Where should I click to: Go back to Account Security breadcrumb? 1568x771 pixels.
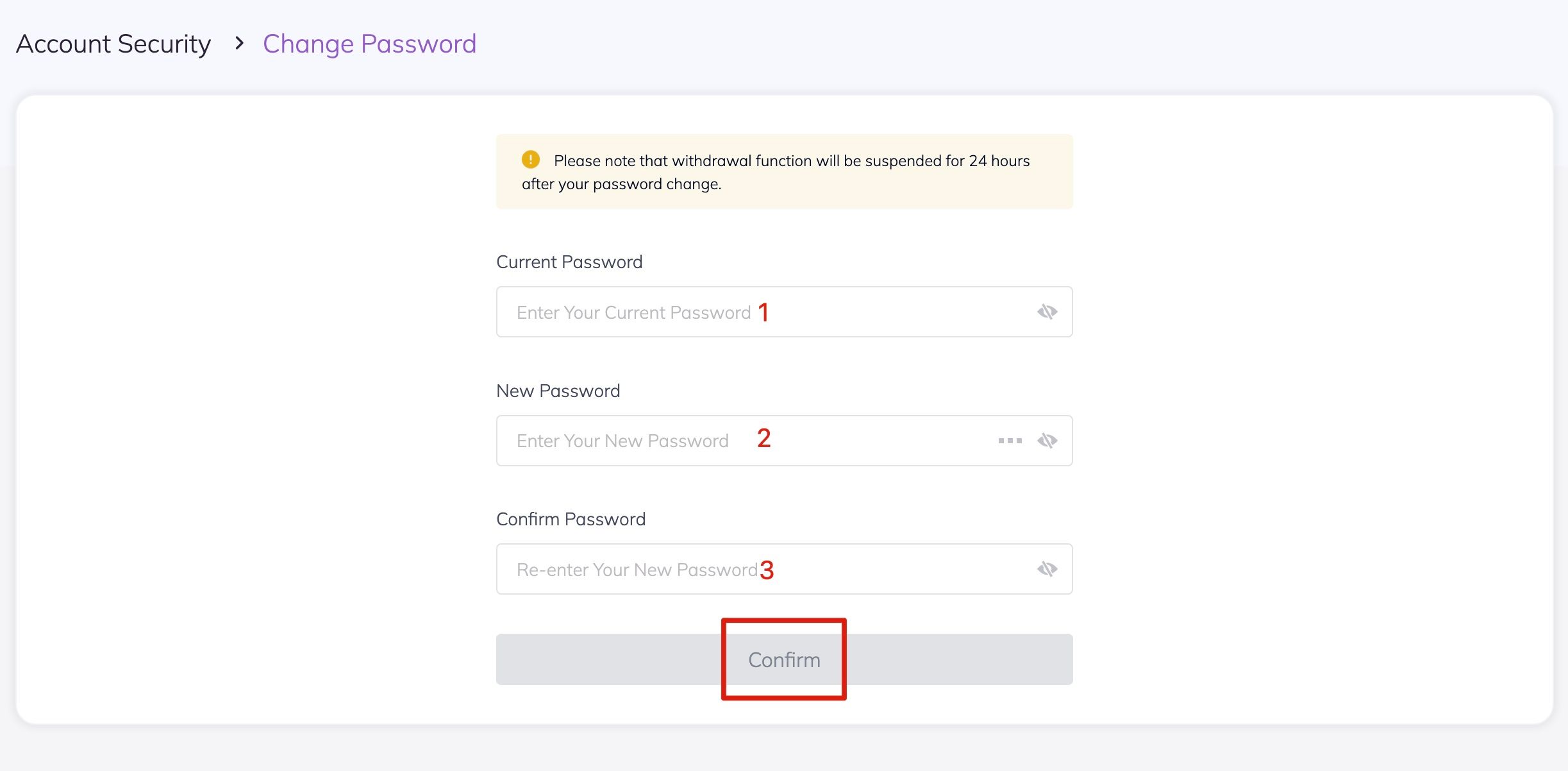click(113, 44)
